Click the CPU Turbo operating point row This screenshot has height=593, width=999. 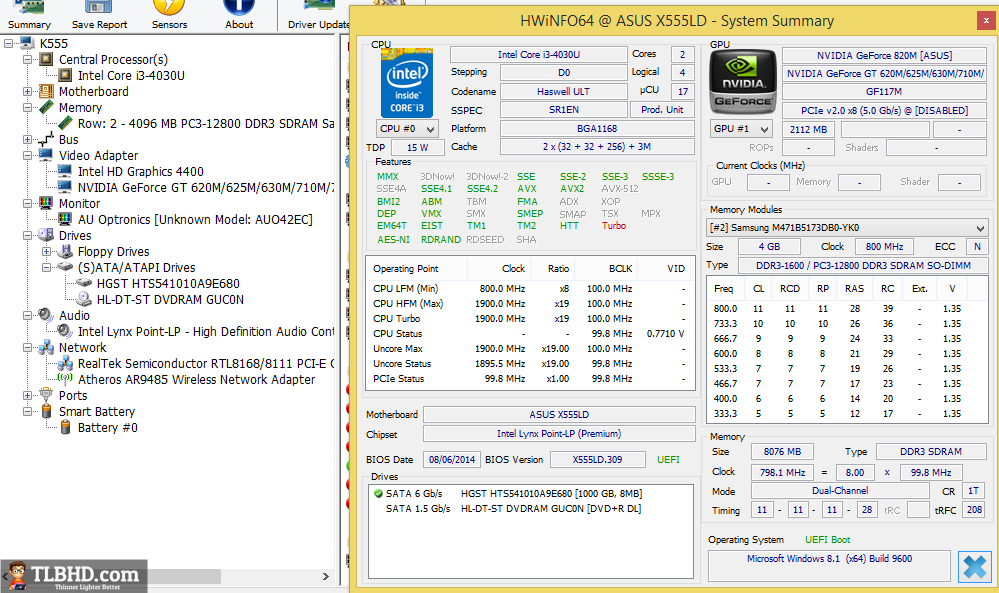530,318
